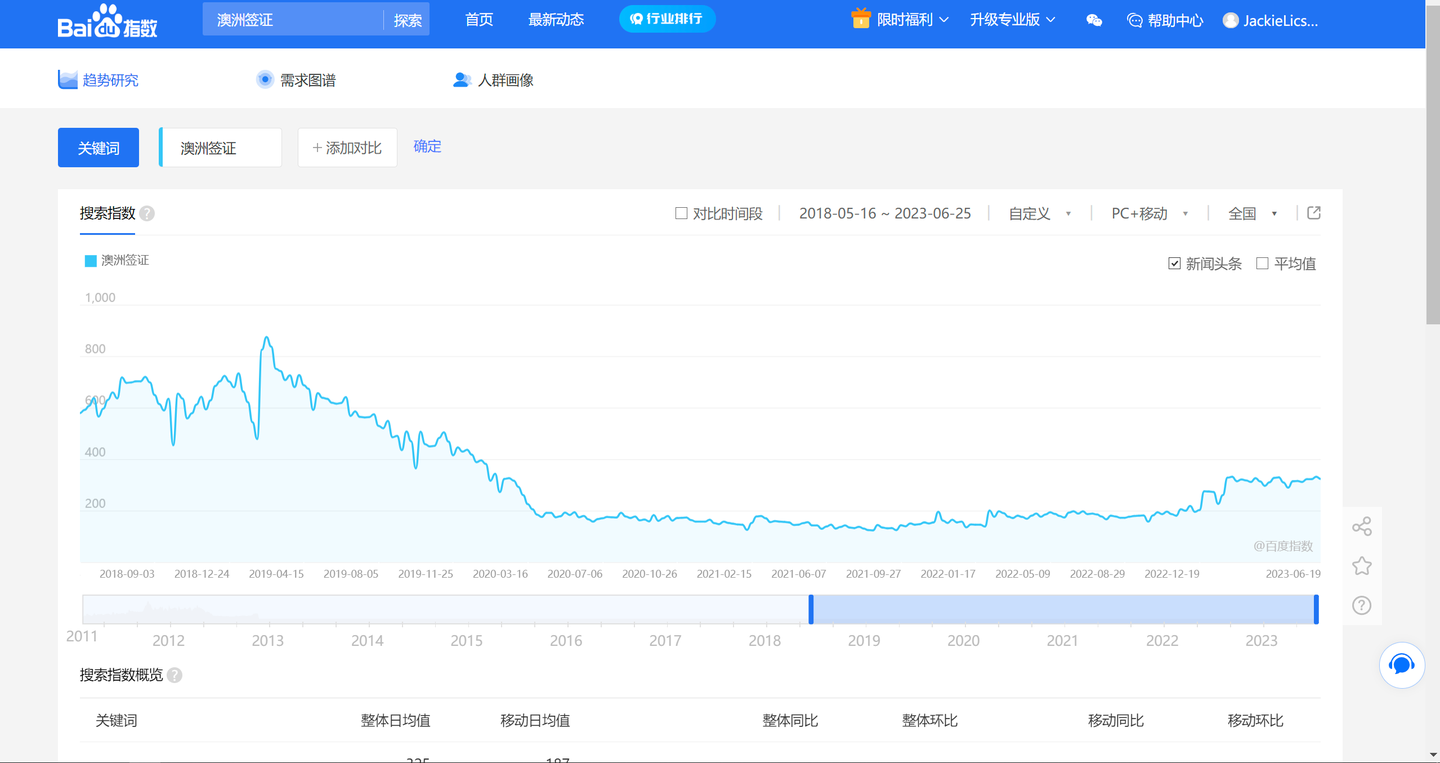Screen dimensions: 1440x763
Task: Enable the 对比时间段 checkbox
Action: pyautogui.click(x=679, y=212)
